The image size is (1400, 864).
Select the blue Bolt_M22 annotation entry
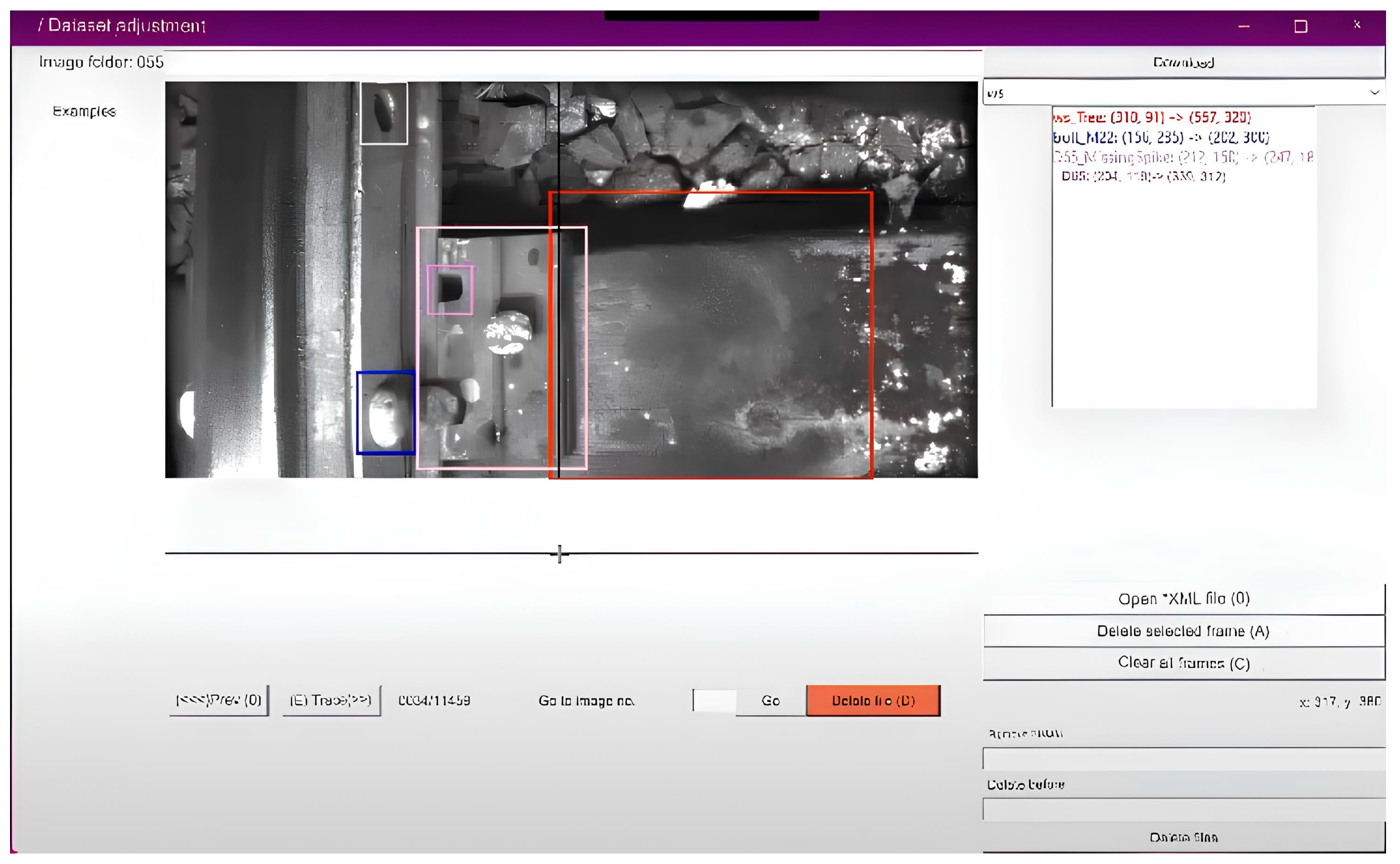(1160, 137)
